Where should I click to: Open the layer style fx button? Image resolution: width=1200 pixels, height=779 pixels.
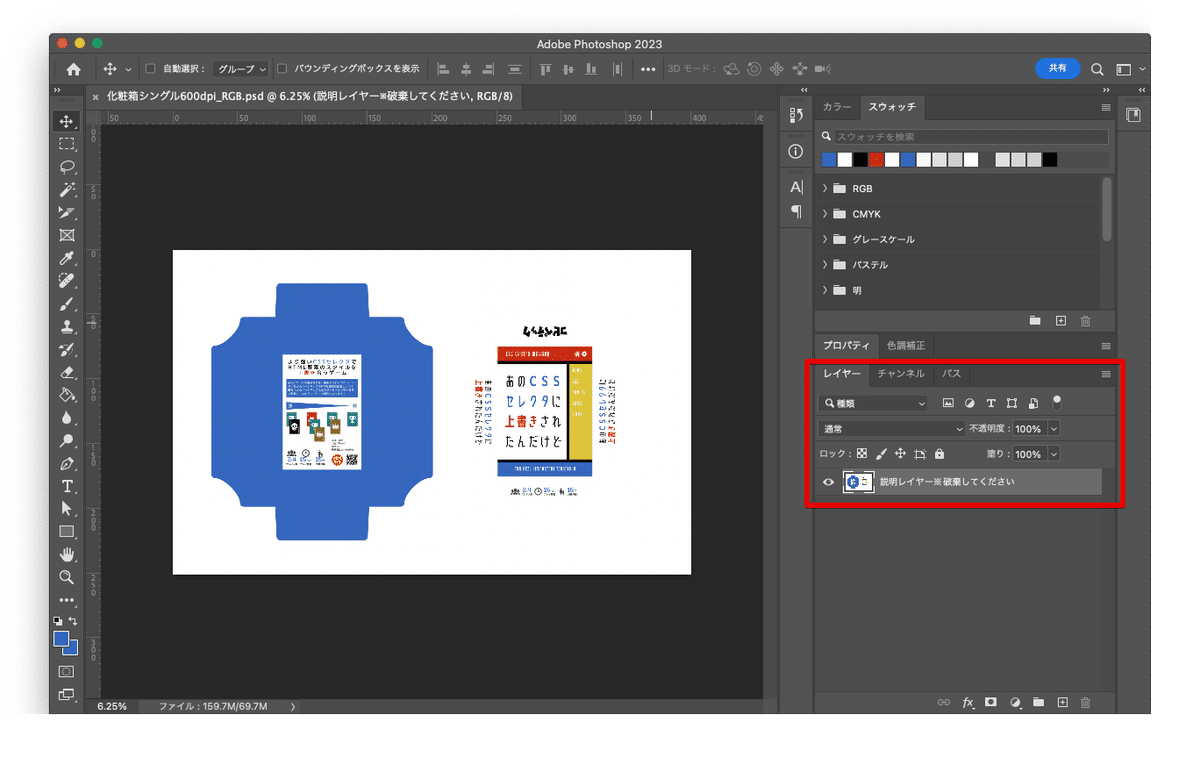point(968,703)
